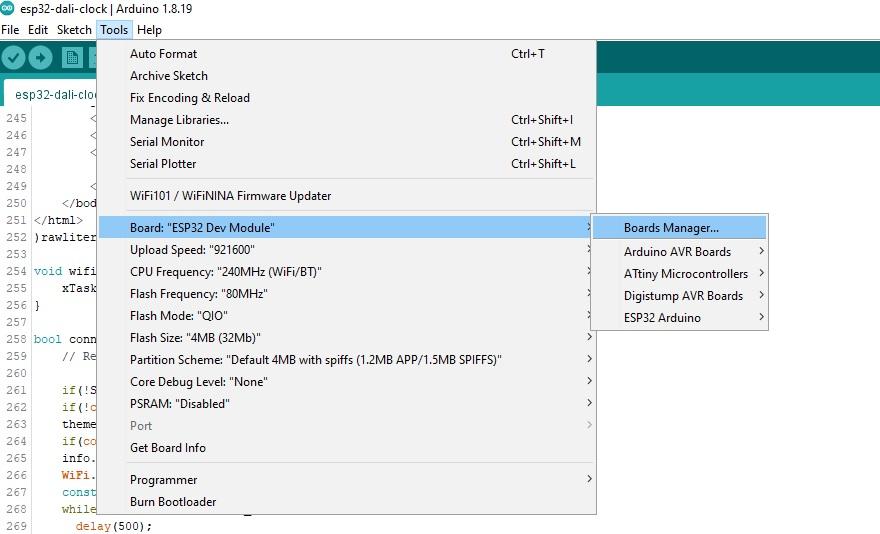Choose Archive Sketch menu entry
The image size is (880, 534).
(345, 76)
